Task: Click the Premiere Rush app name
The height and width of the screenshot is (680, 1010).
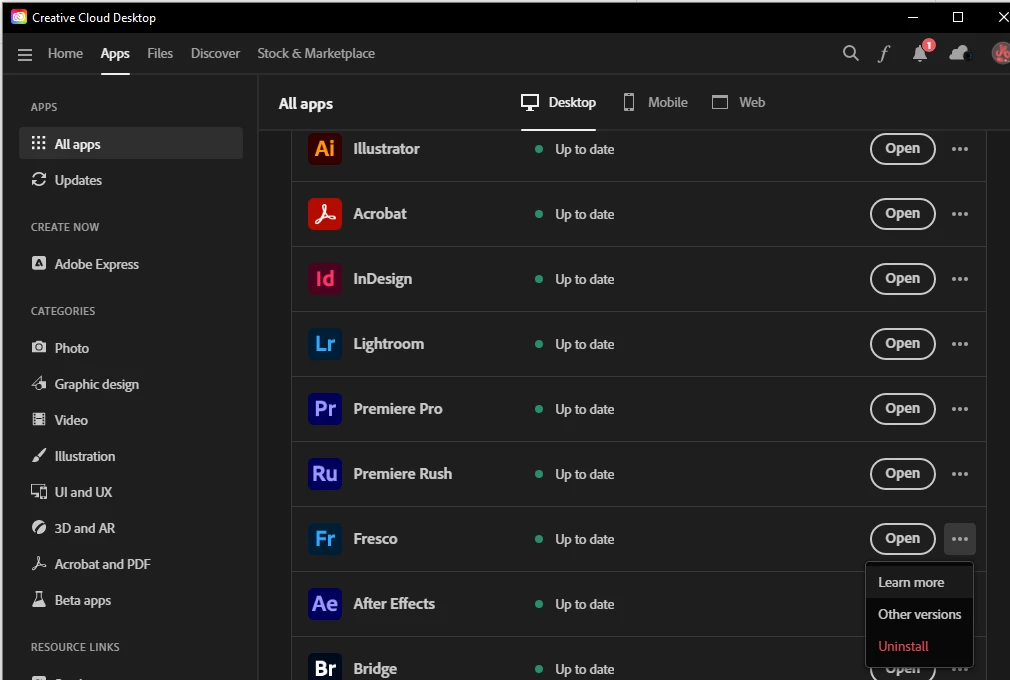Action: click(403, 474)
